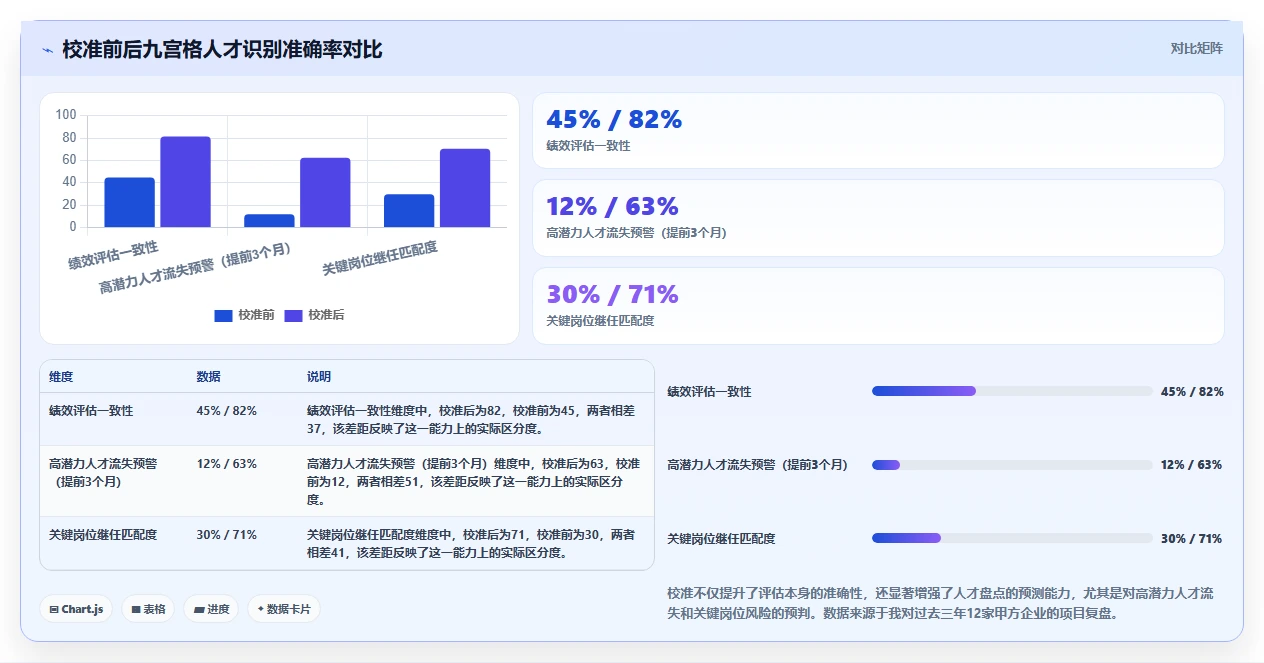The width and height of the screenshot is (1264, 663).
Task: Click description mentioning 两者相差37
Action: [x=473, y=420]
